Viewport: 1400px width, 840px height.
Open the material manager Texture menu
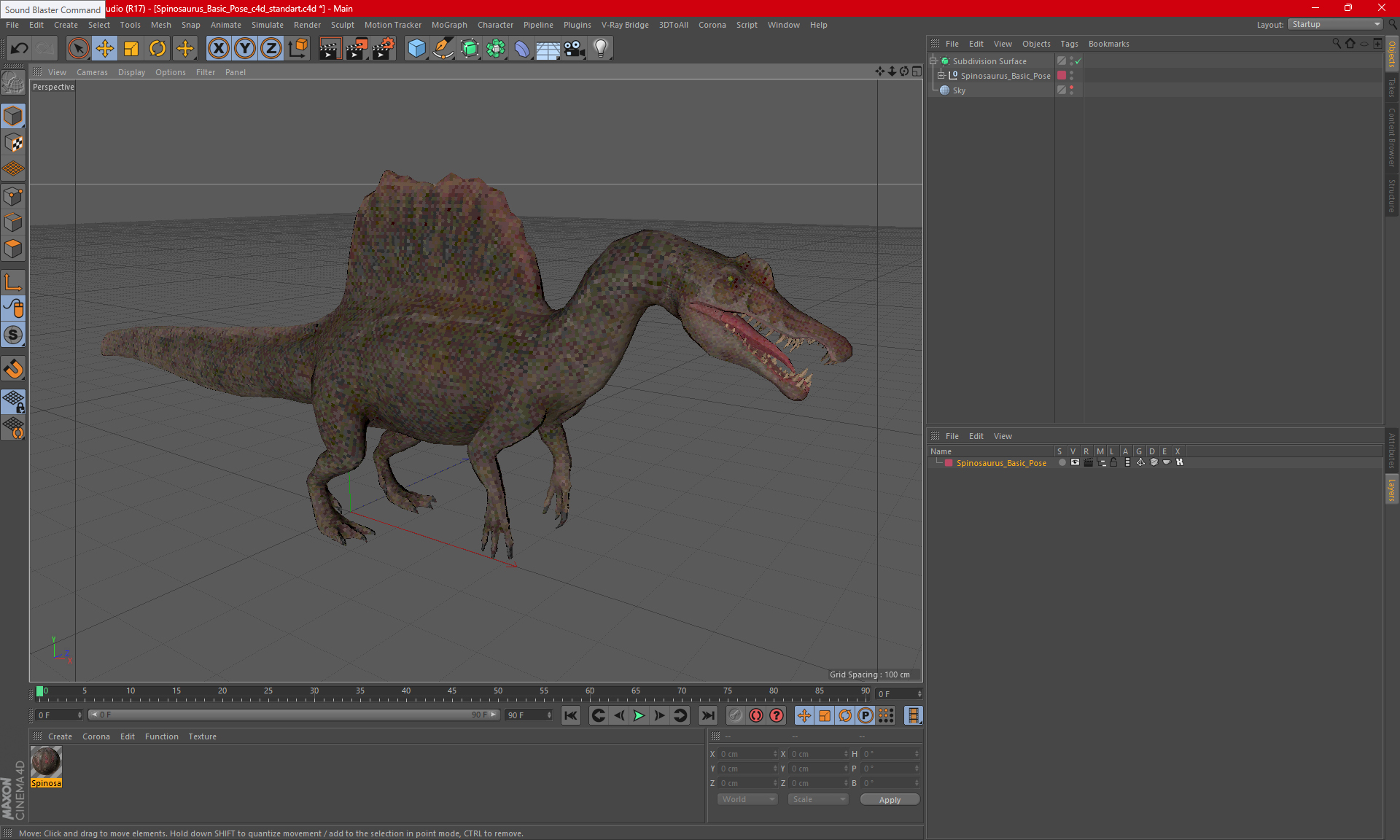(202, 736)
